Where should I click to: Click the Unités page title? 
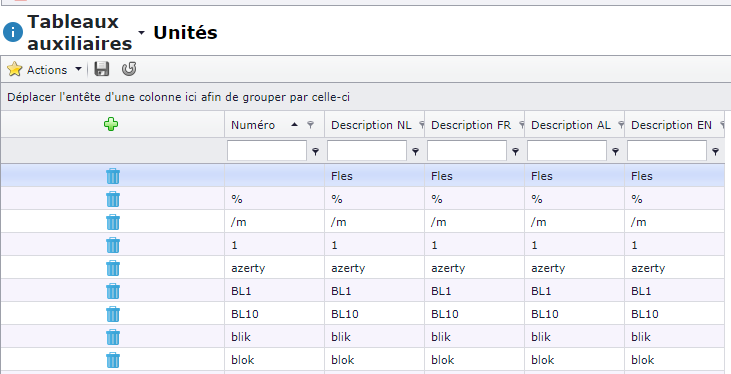(x=185, y=33)
